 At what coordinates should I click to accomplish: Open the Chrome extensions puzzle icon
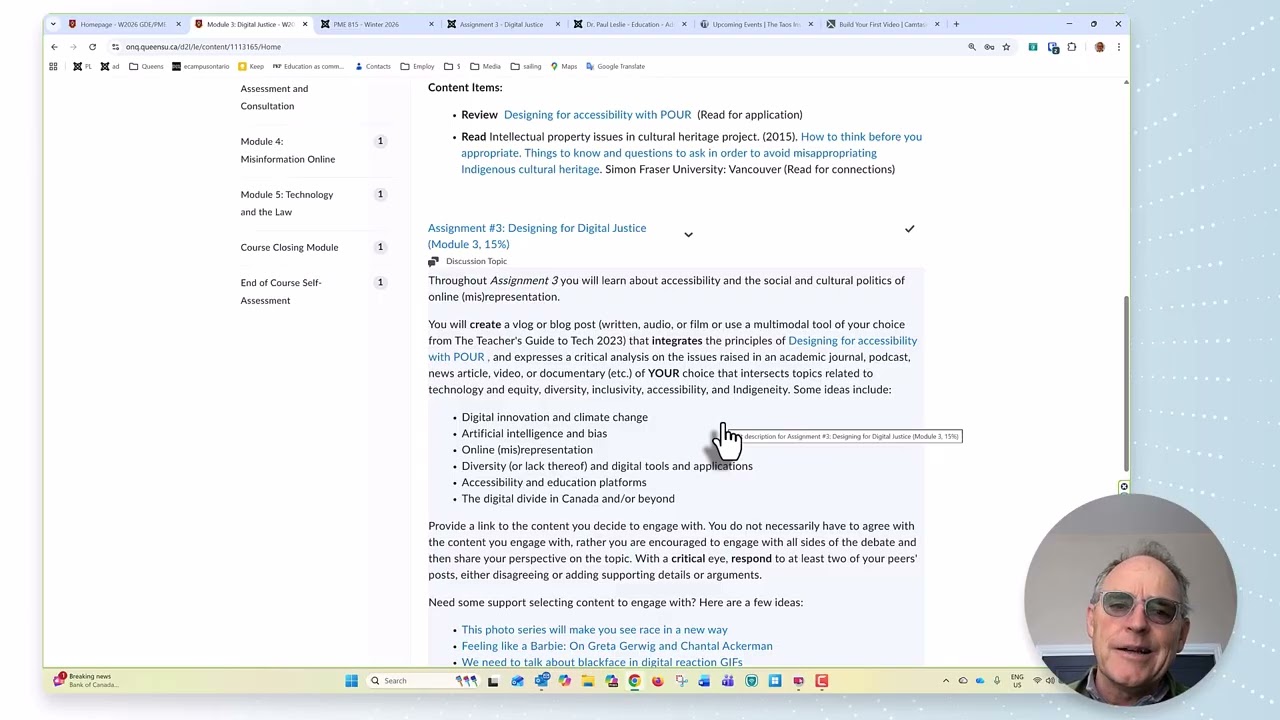1071,47
